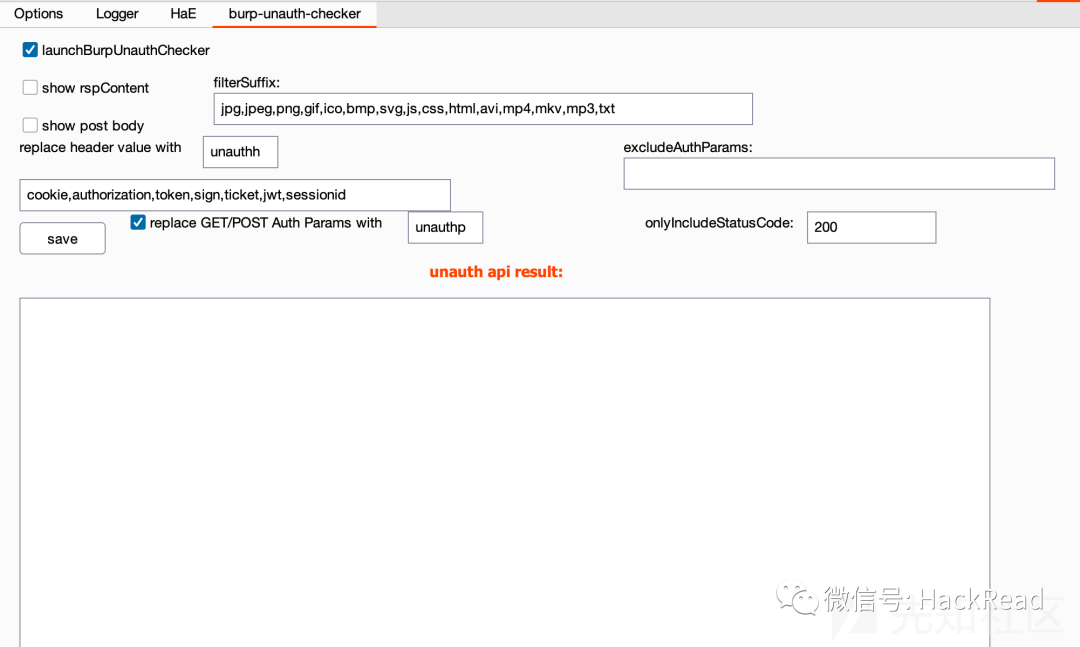This screenshot has height=647, width=1080.
Task: Edit the unauthh header replacement field
Action: coord(240,152)
